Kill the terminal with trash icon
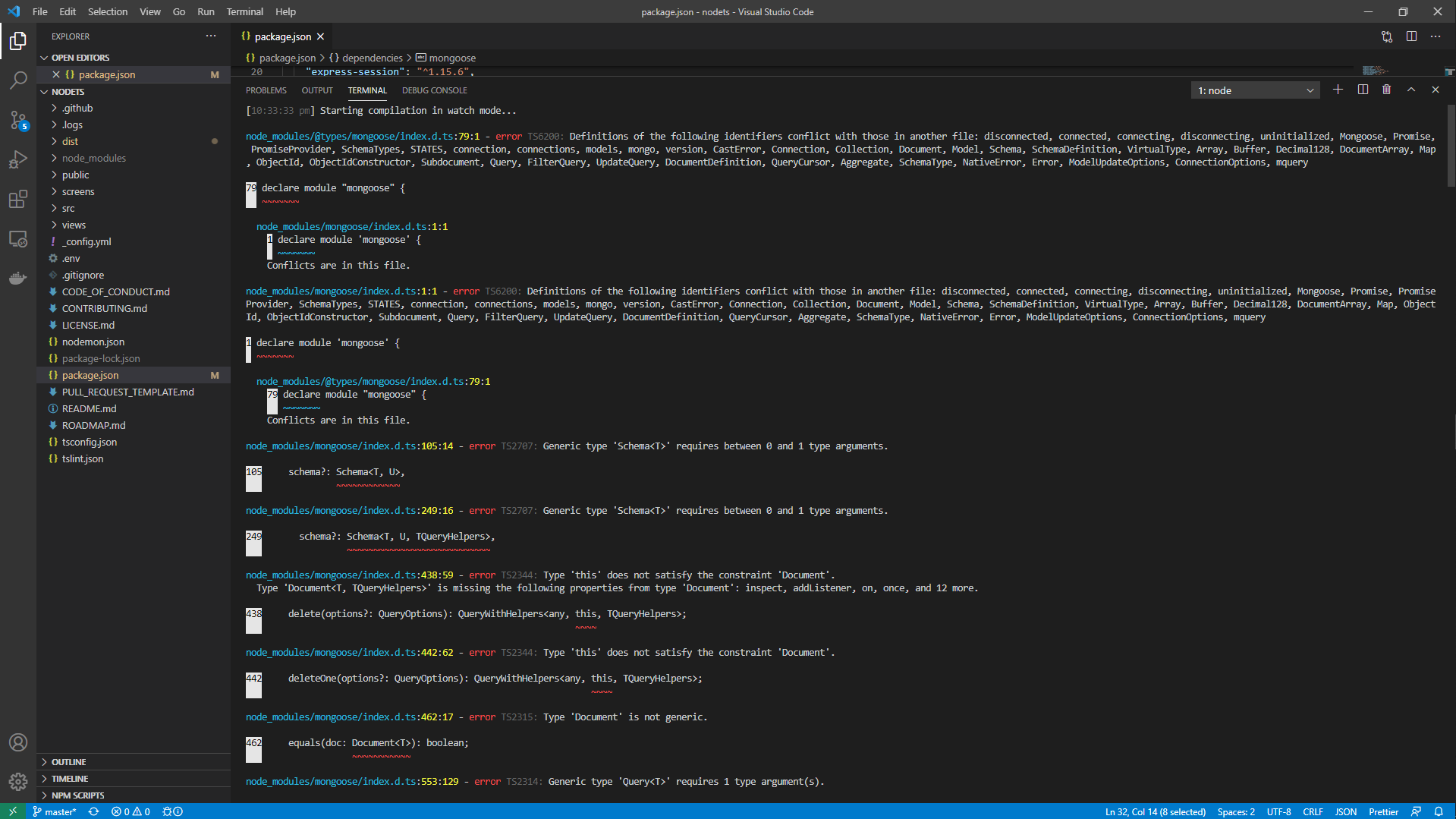Screen dimensions: 1456x819 click(x=1386, y=90)
